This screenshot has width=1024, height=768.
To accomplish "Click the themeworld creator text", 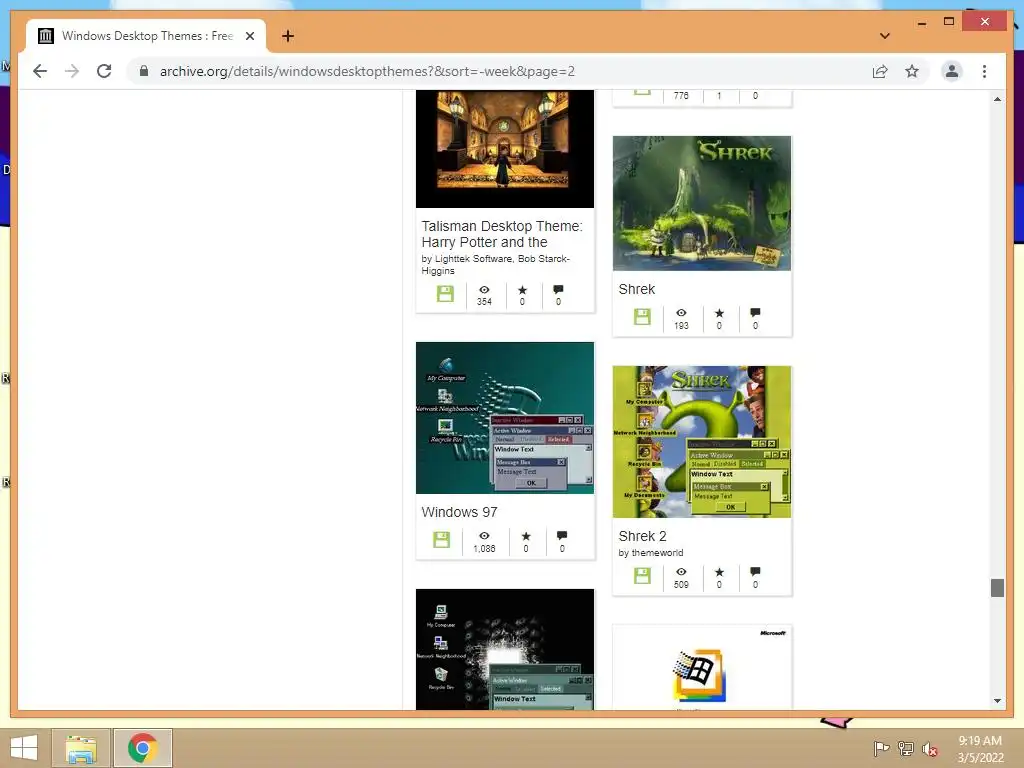I will point(657,552).
